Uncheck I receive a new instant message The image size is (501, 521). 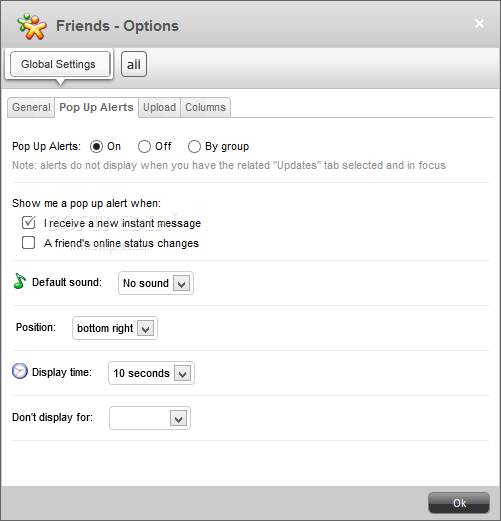[28, 223]
